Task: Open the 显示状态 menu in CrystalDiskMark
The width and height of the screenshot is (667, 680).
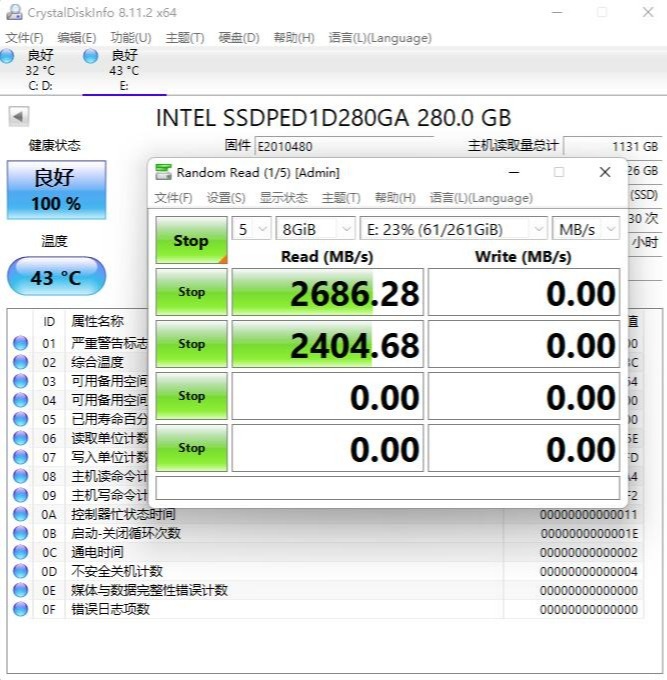Action: click(283, 198)
